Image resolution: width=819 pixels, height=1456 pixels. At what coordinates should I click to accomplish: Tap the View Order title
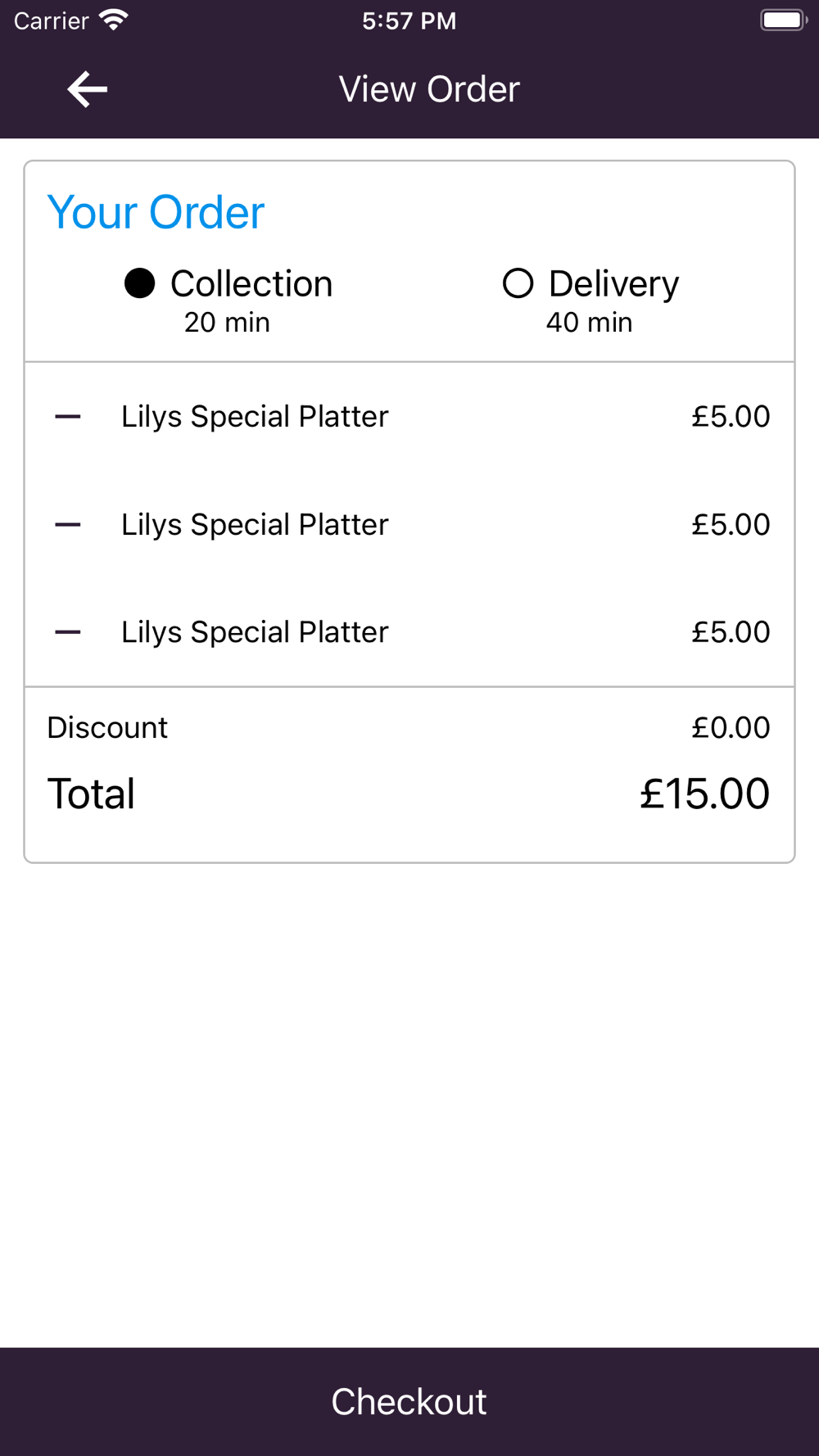429,89
